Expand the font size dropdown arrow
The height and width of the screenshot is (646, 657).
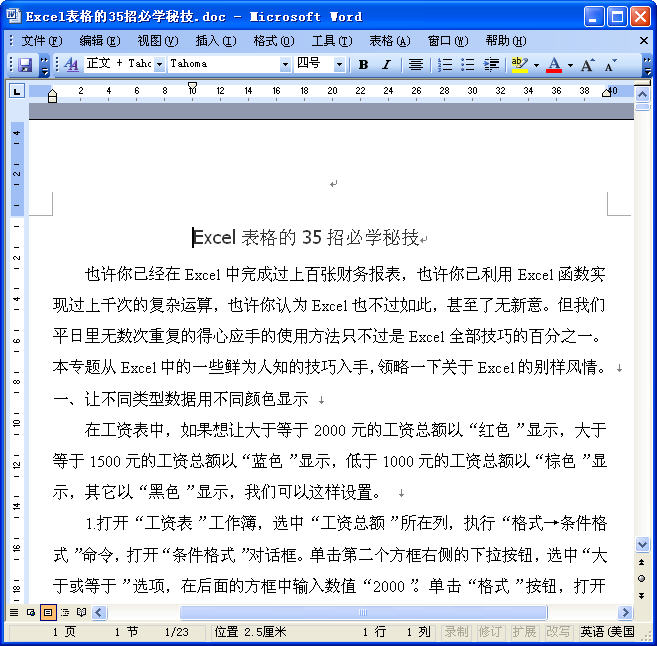pyautogui.click(x=339, y=64)
